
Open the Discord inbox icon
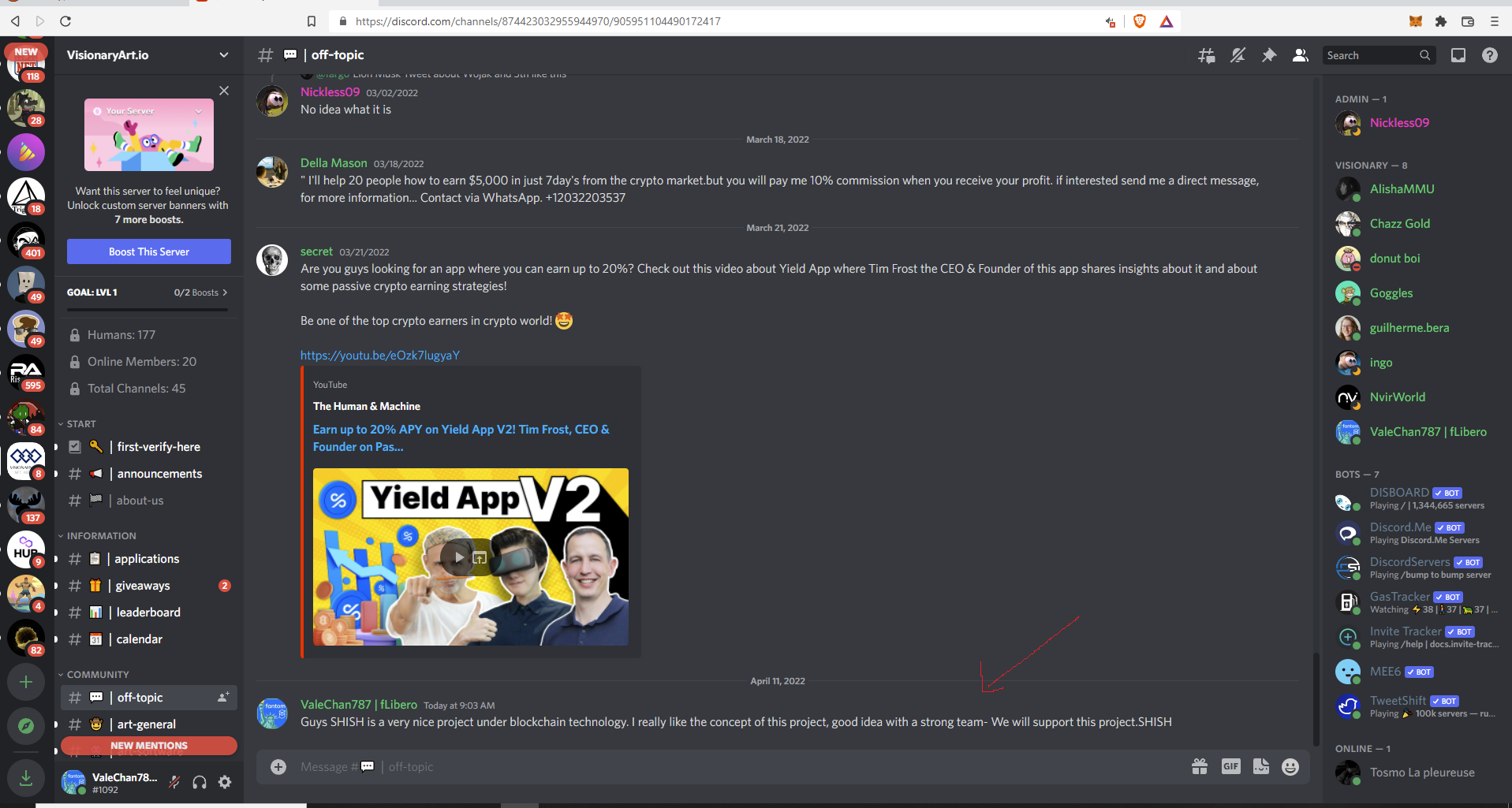(1458, 55)
